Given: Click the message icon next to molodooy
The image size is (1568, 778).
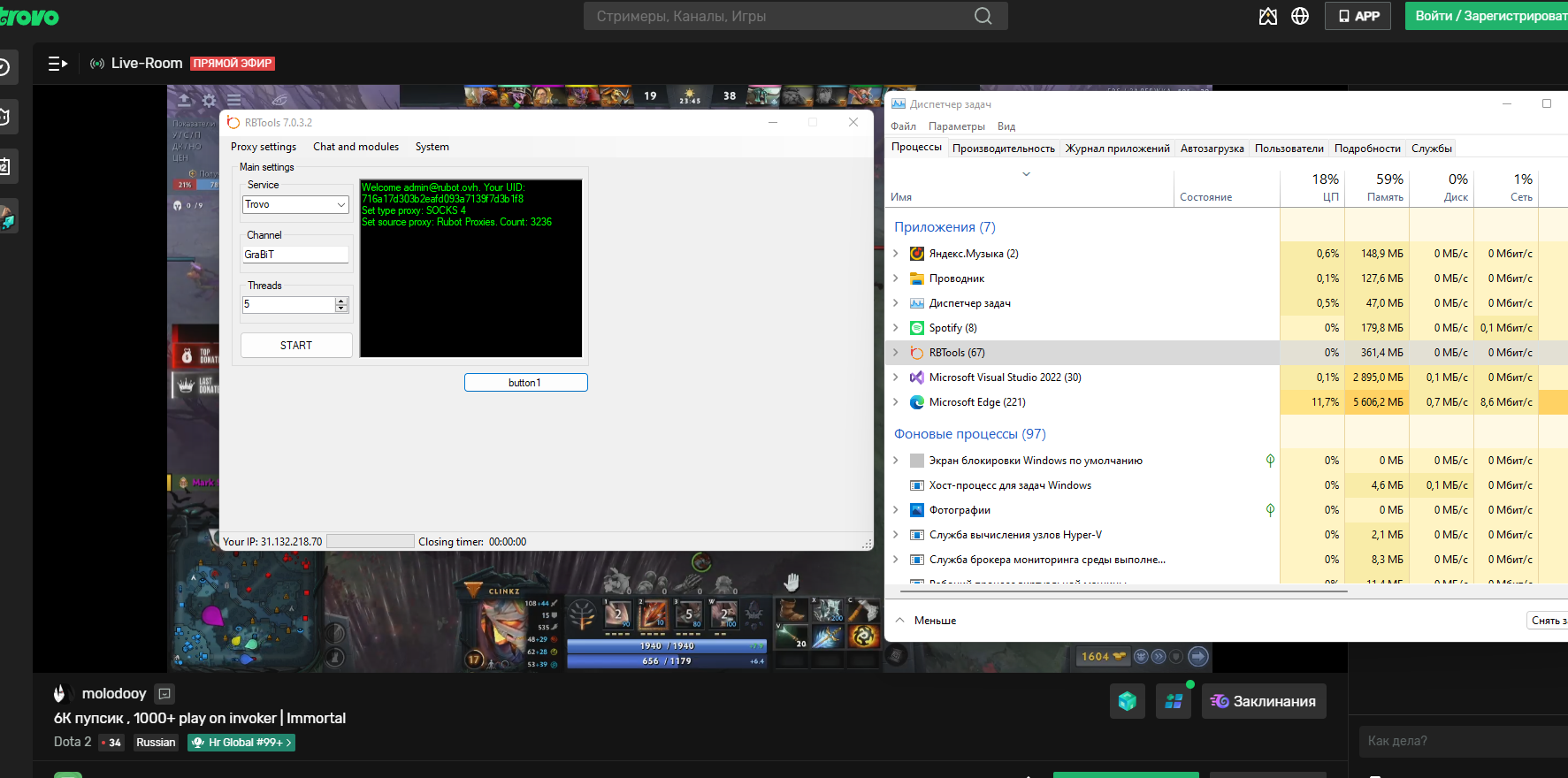Looking at the screenshot, I should (x=164, y=694).
